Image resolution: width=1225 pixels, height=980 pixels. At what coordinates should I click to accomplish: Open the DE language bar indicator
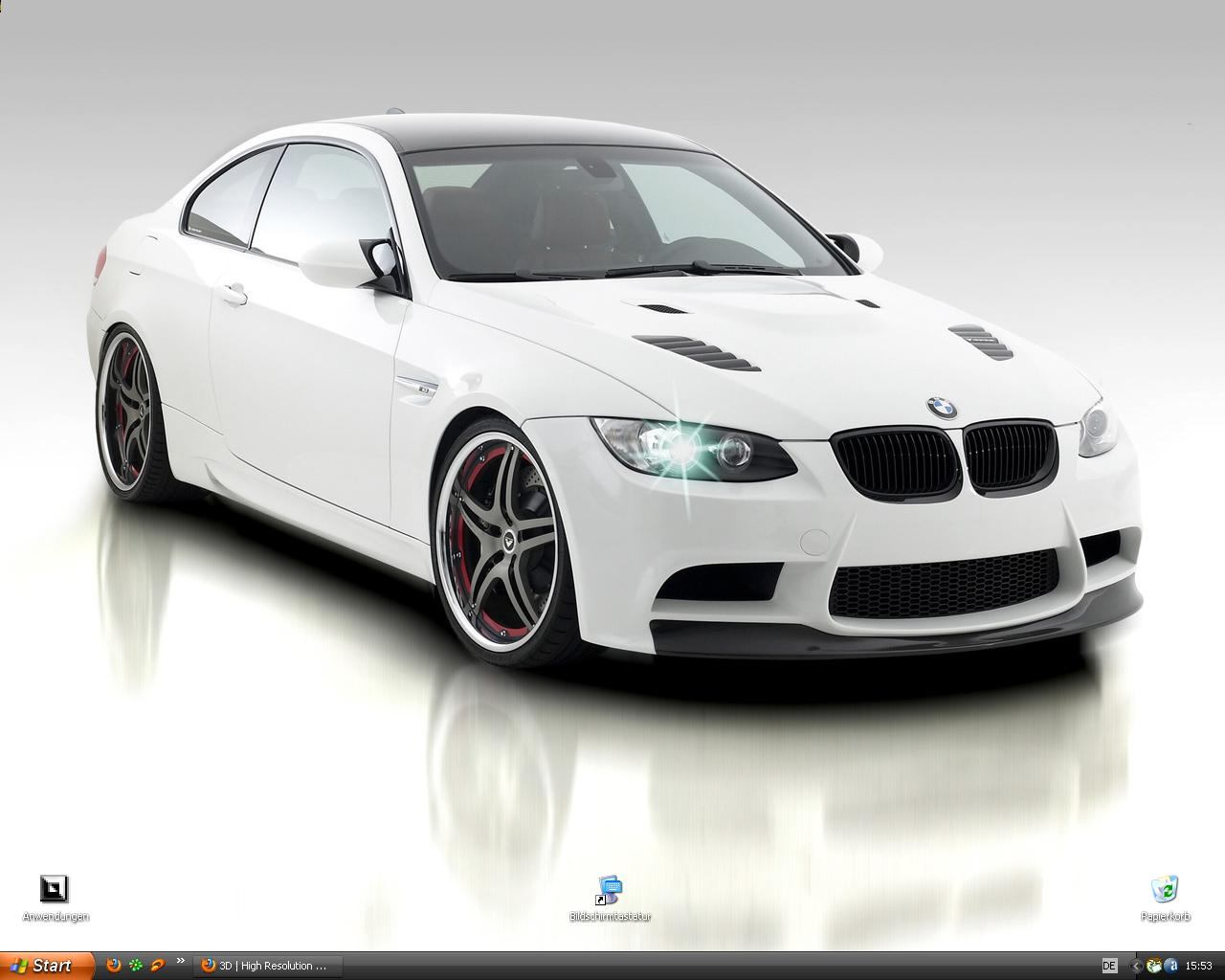1109,966
